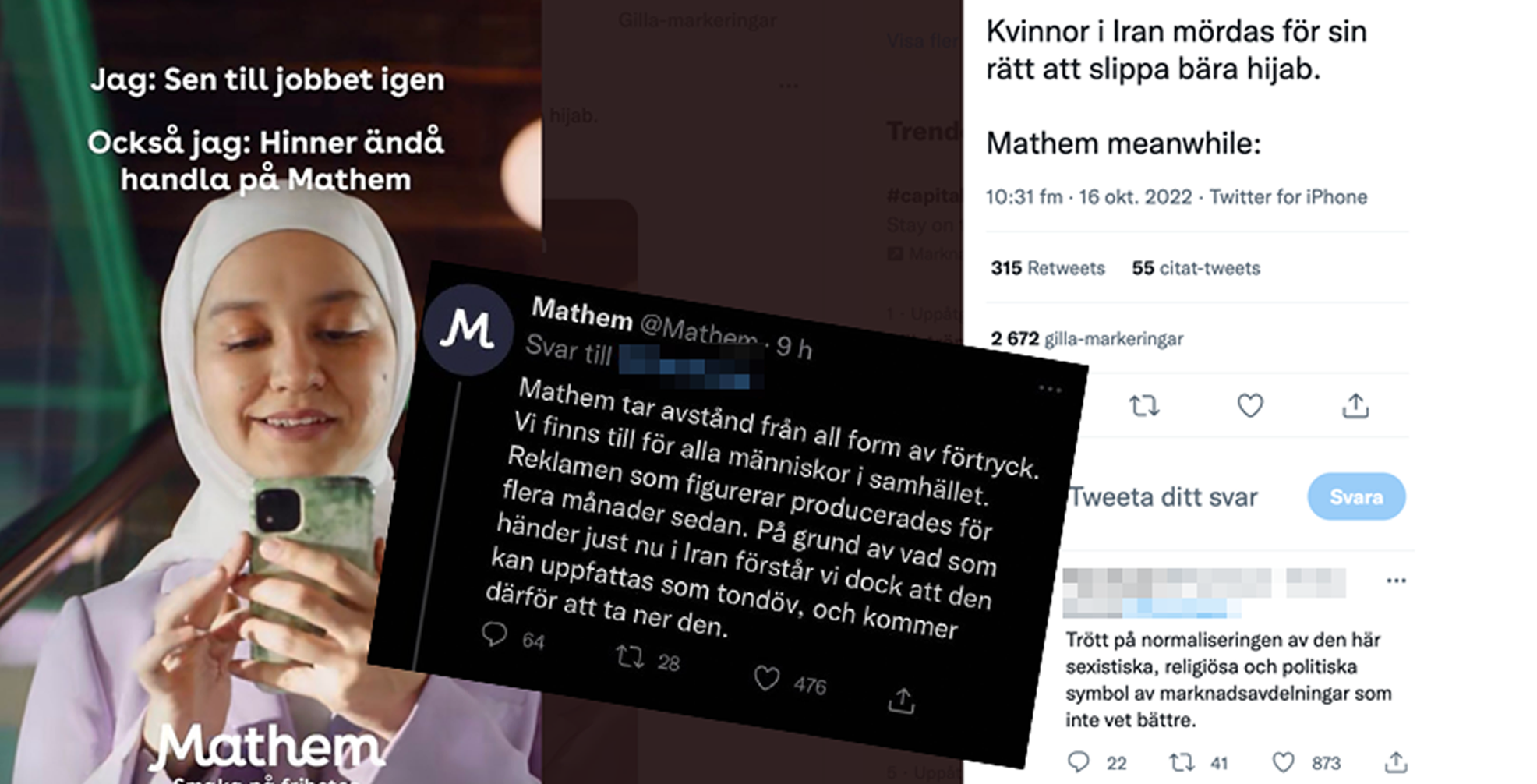
Task: Retweet the bottom reply with 41 retweets
Action: tap(1182, 761)
